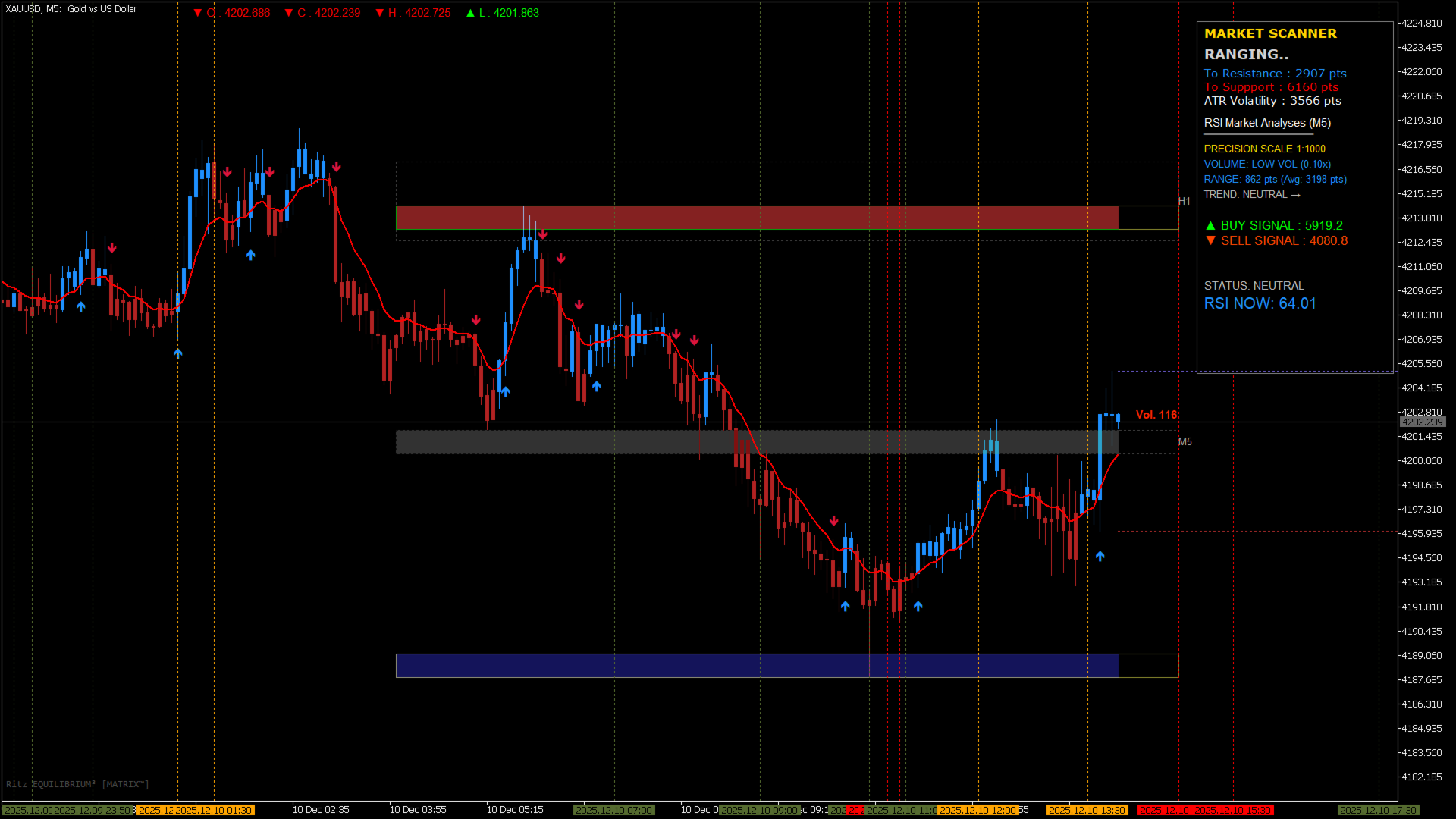This screenshot has width=1456, height=819.
Task: Click orange triangle beside SELL SIGNAL text
Action: (x=1210, y=240)
